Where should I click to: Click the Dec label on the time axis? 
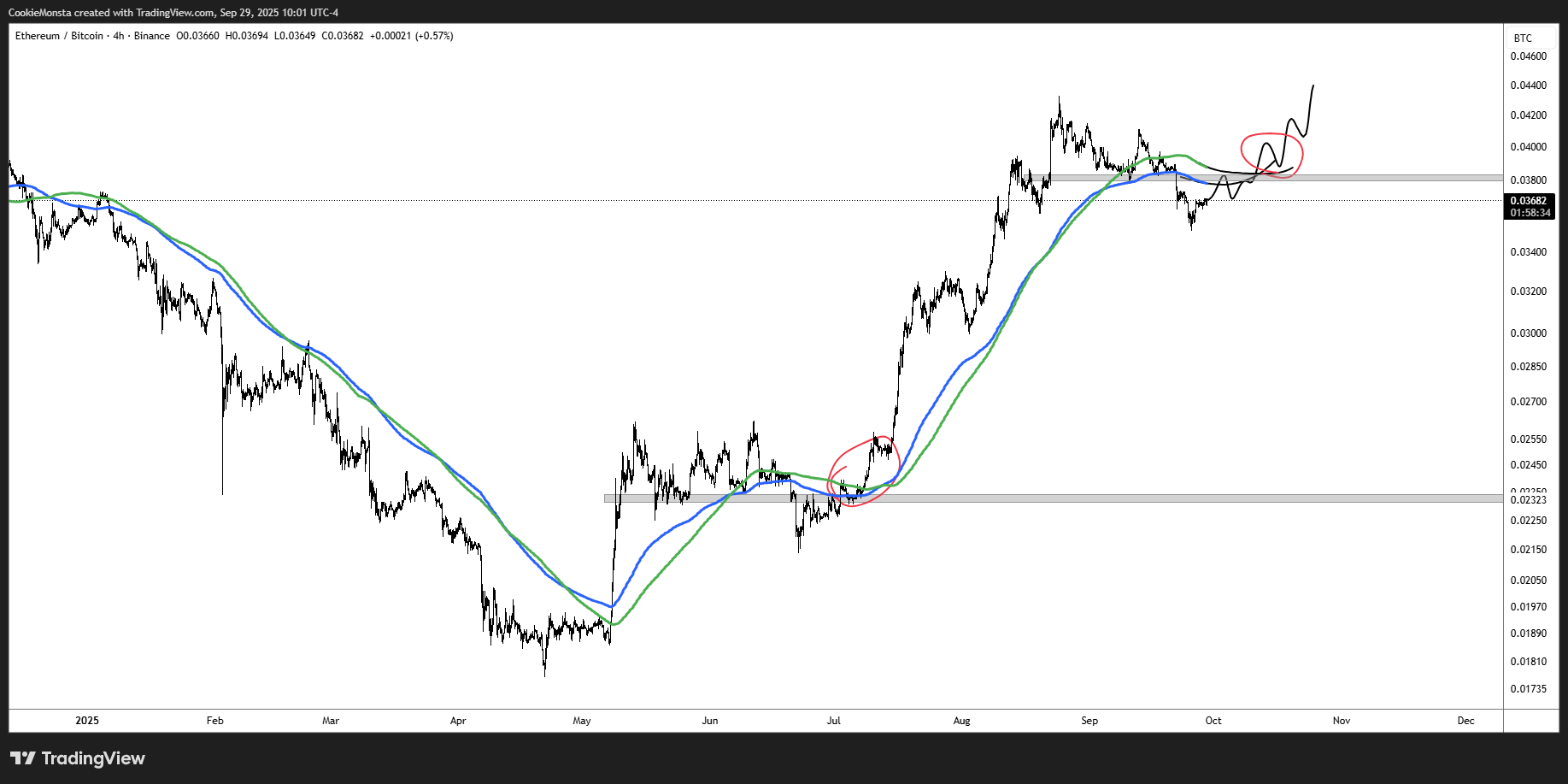(x=1465, y=721)
